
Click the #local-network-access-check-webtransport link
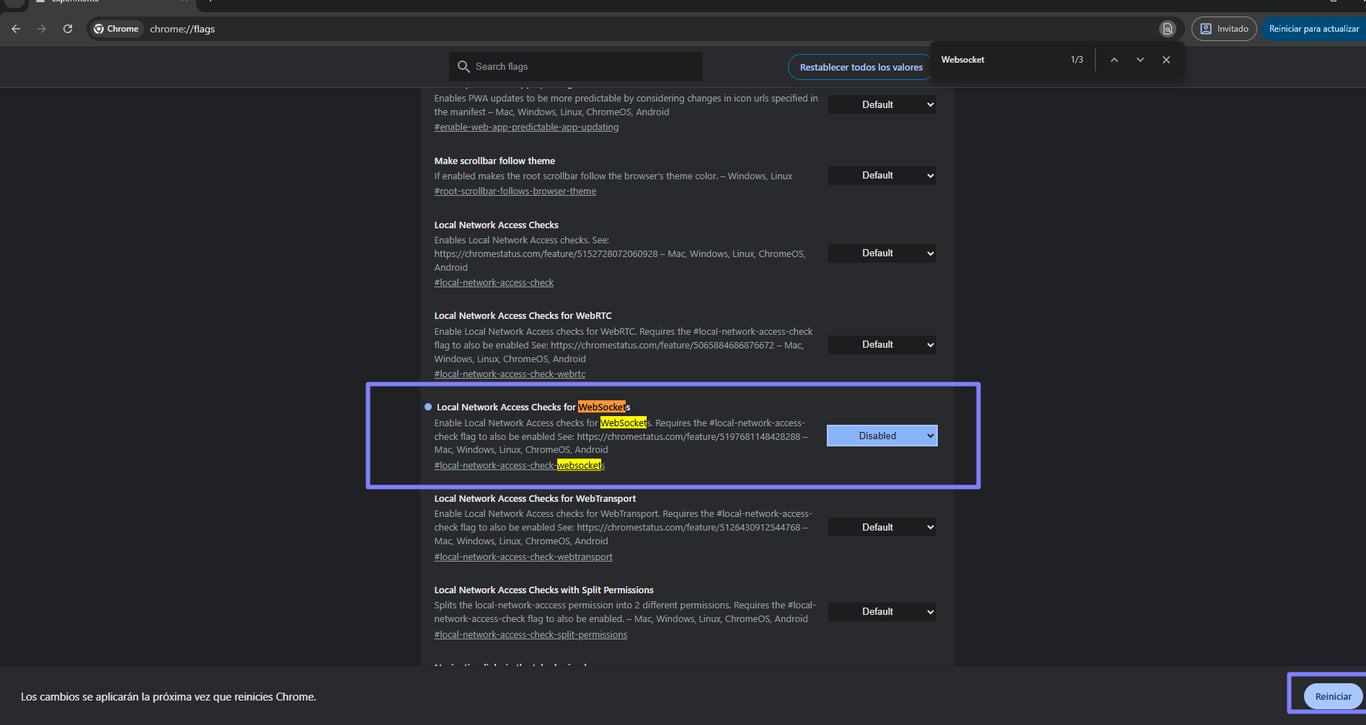[523, 557]
